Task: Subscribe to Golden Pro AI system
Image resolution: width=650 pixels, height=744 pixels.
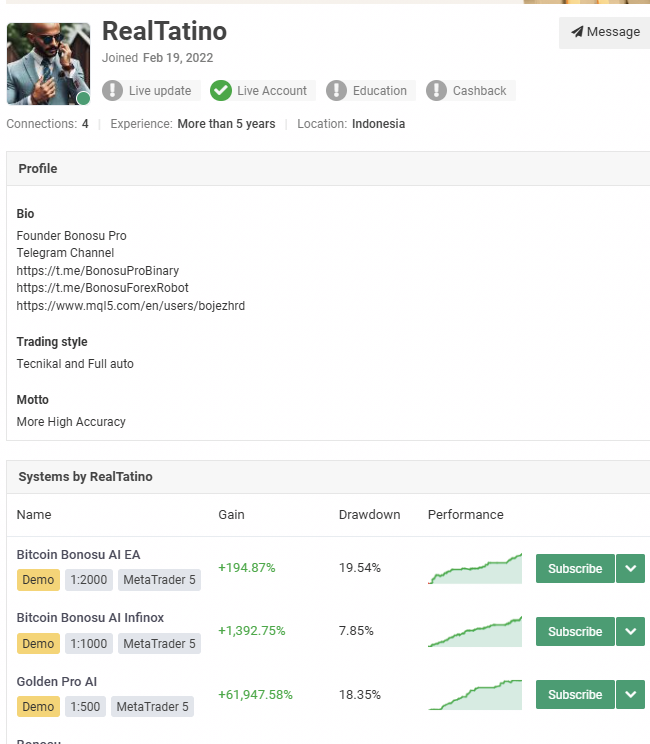Action: pyautogui.click(x=574, y=695)
